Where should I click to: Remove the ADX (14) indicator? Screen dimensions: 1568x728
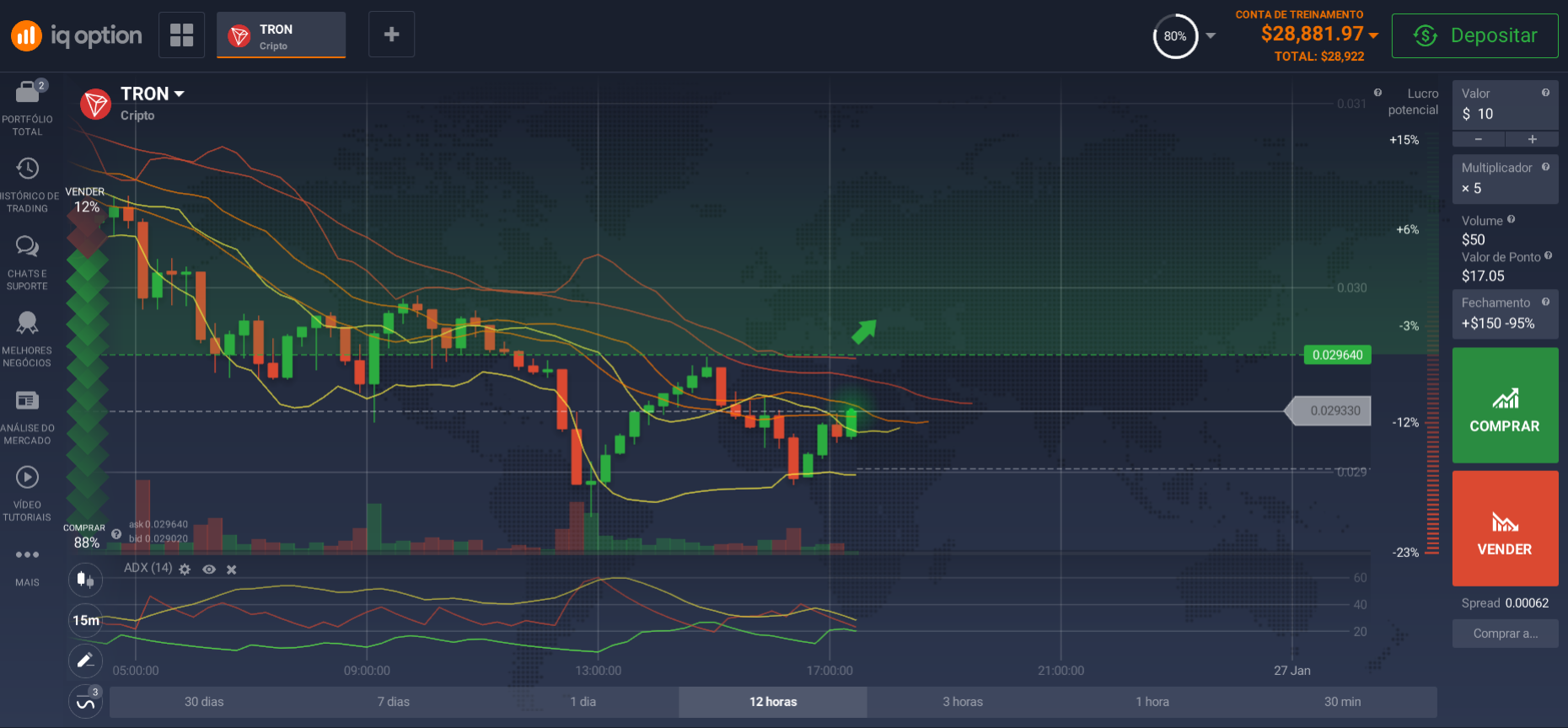pos(231,570)
